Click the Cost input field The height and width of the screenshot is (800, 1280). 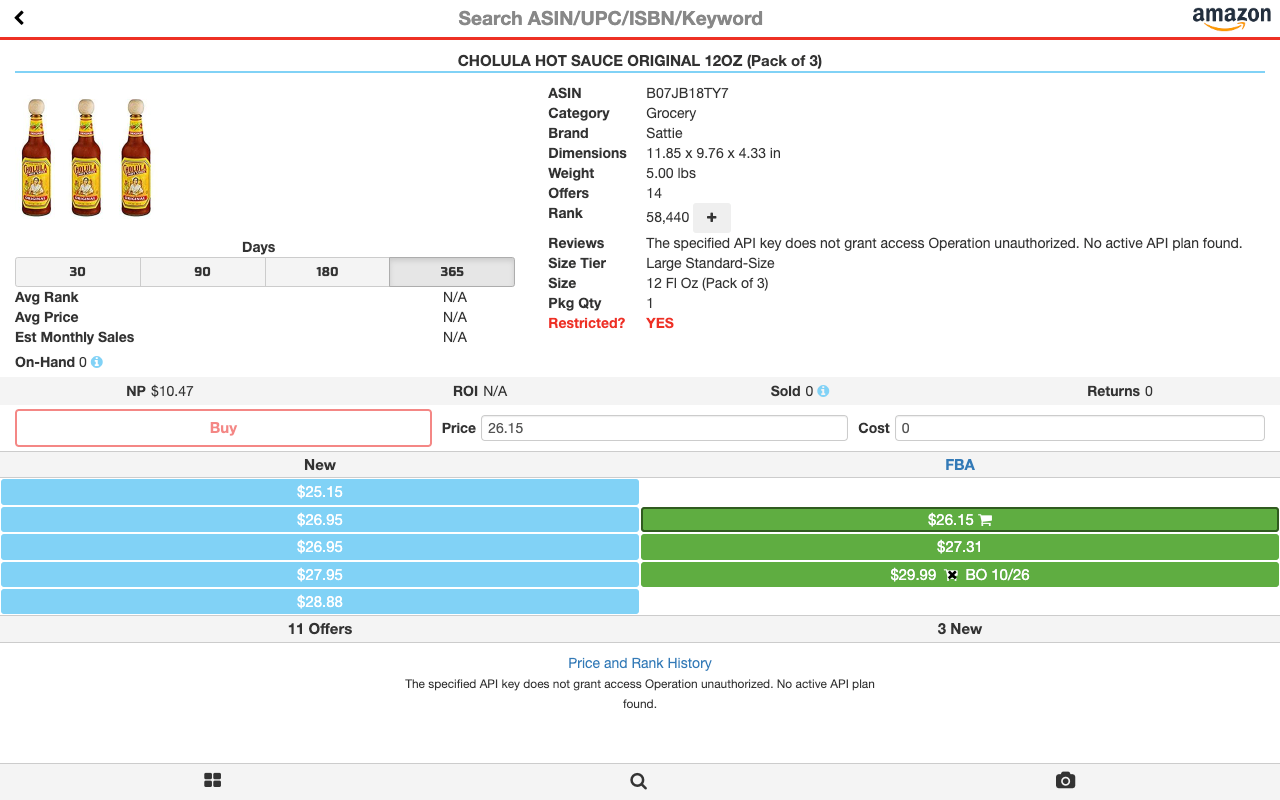coord(1079,428)
